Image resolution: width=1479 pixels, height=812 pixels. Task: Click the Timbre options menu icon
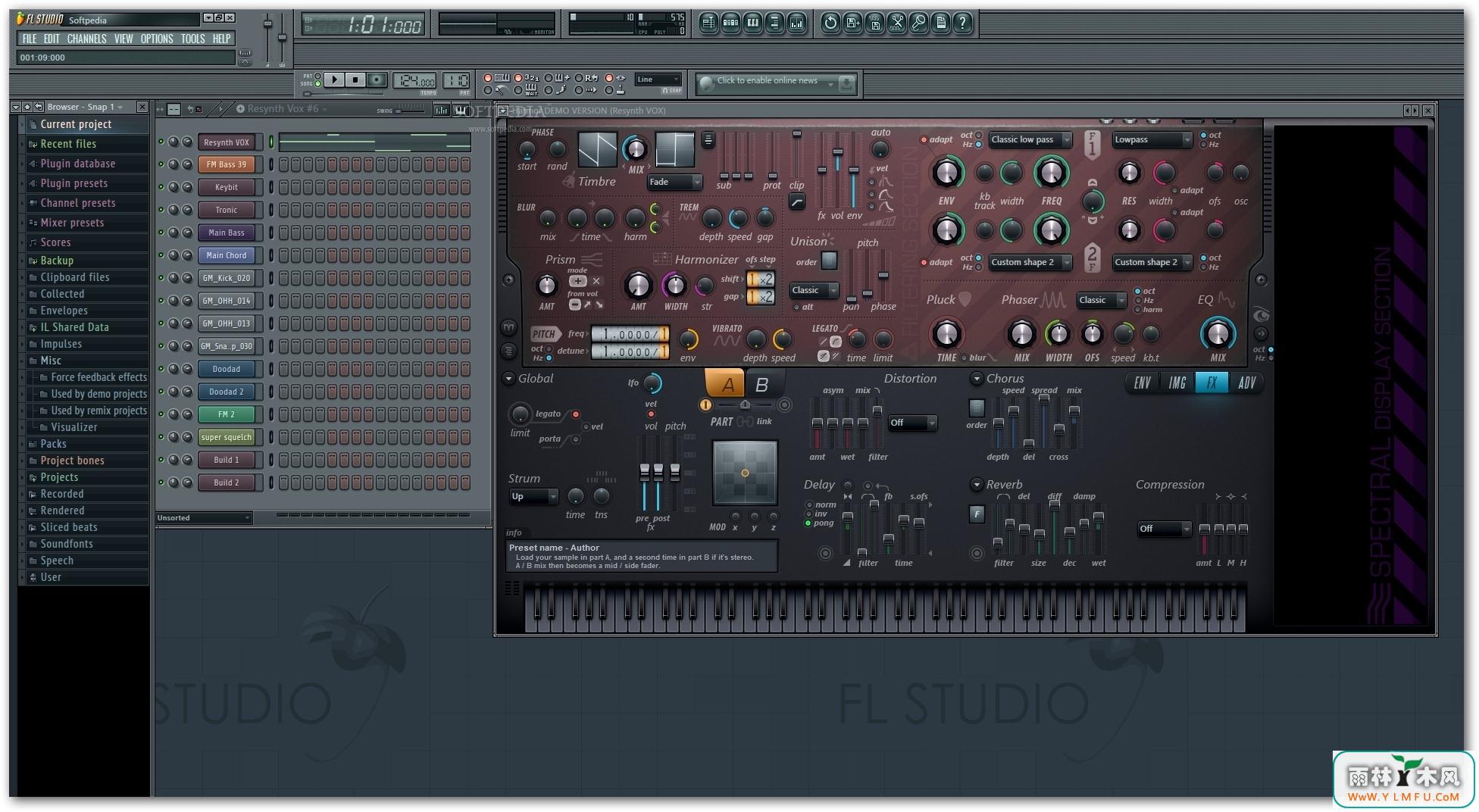point(708,139)
